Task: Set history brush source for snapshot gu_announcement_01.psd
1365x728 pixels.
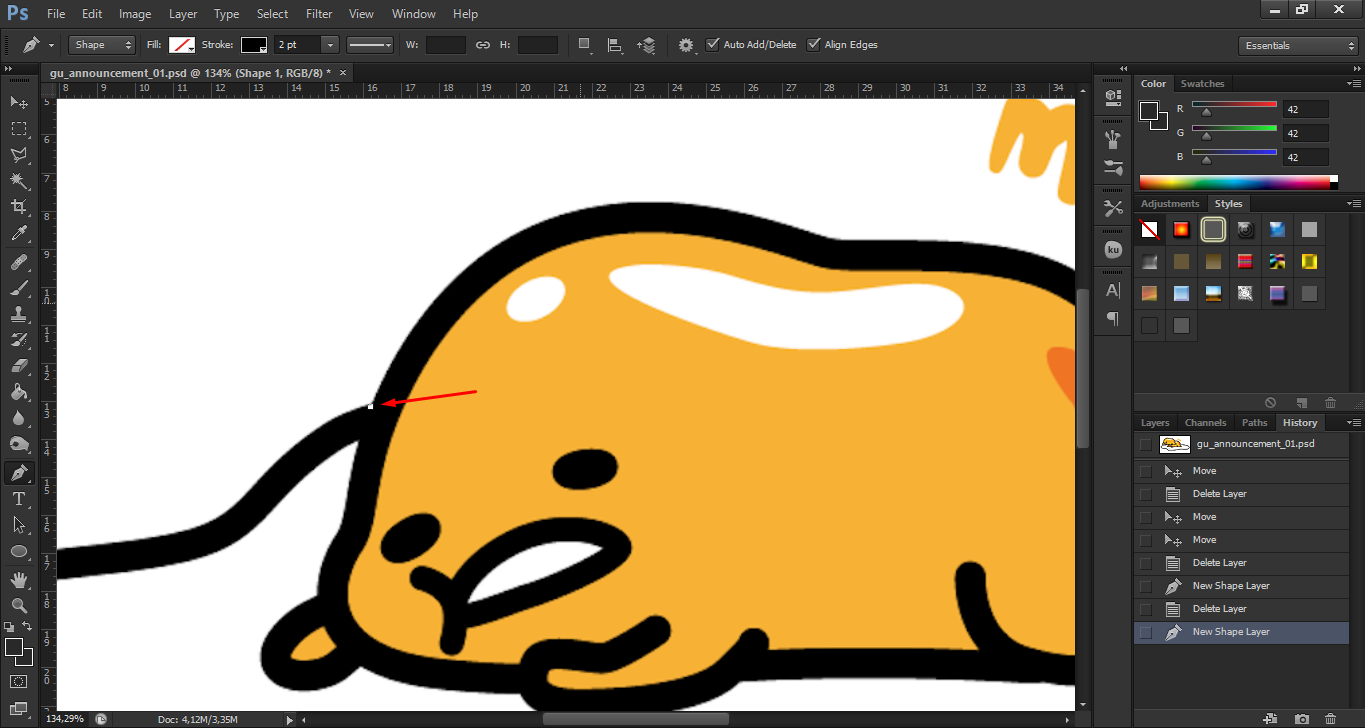Action: coord(1145,444)
